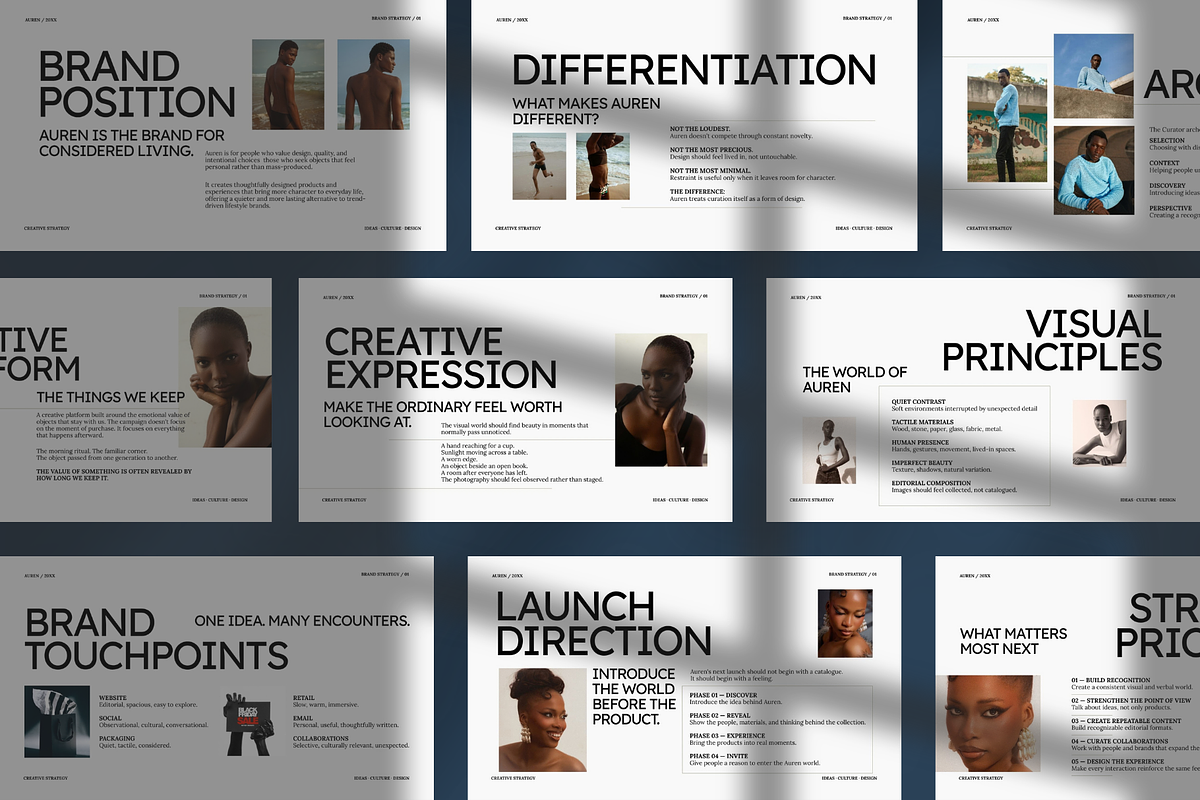1200x800 pixels.
Task: Select the Black Friday Sale sign image
Action: pyautogui.click(x=248, y=724)
